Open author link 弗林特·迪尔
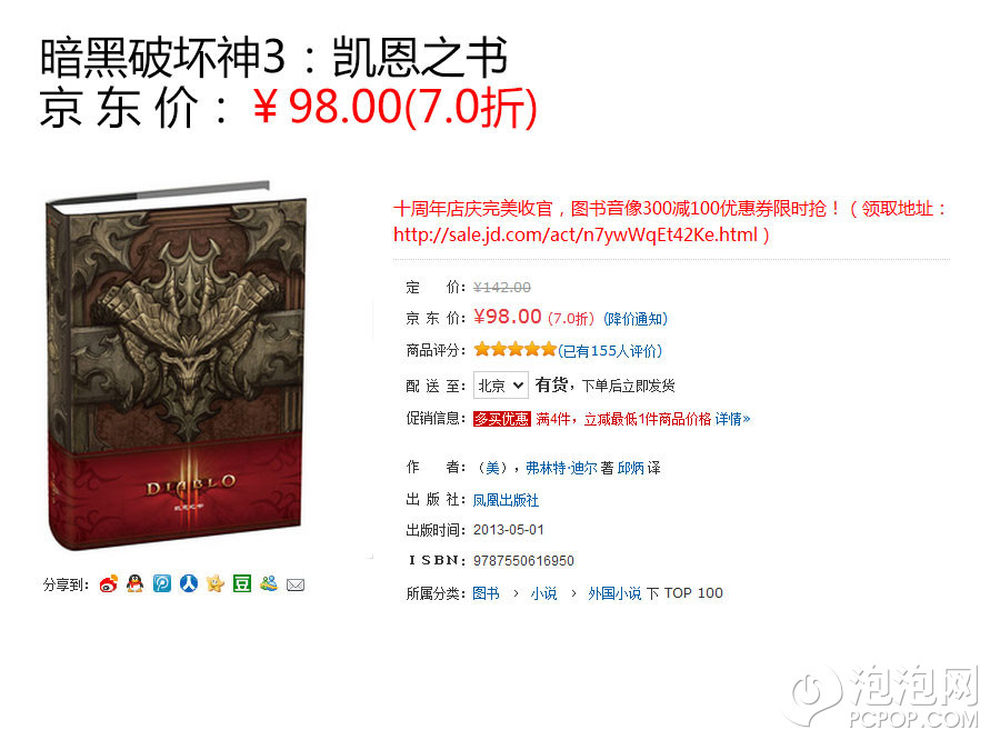 pos(561,468)
